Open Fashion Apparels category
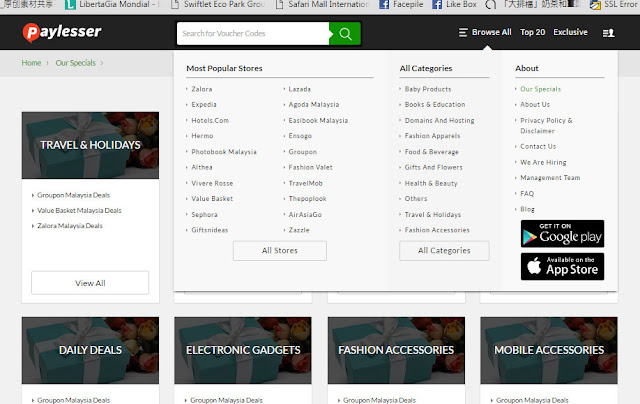 pos(432,136)
